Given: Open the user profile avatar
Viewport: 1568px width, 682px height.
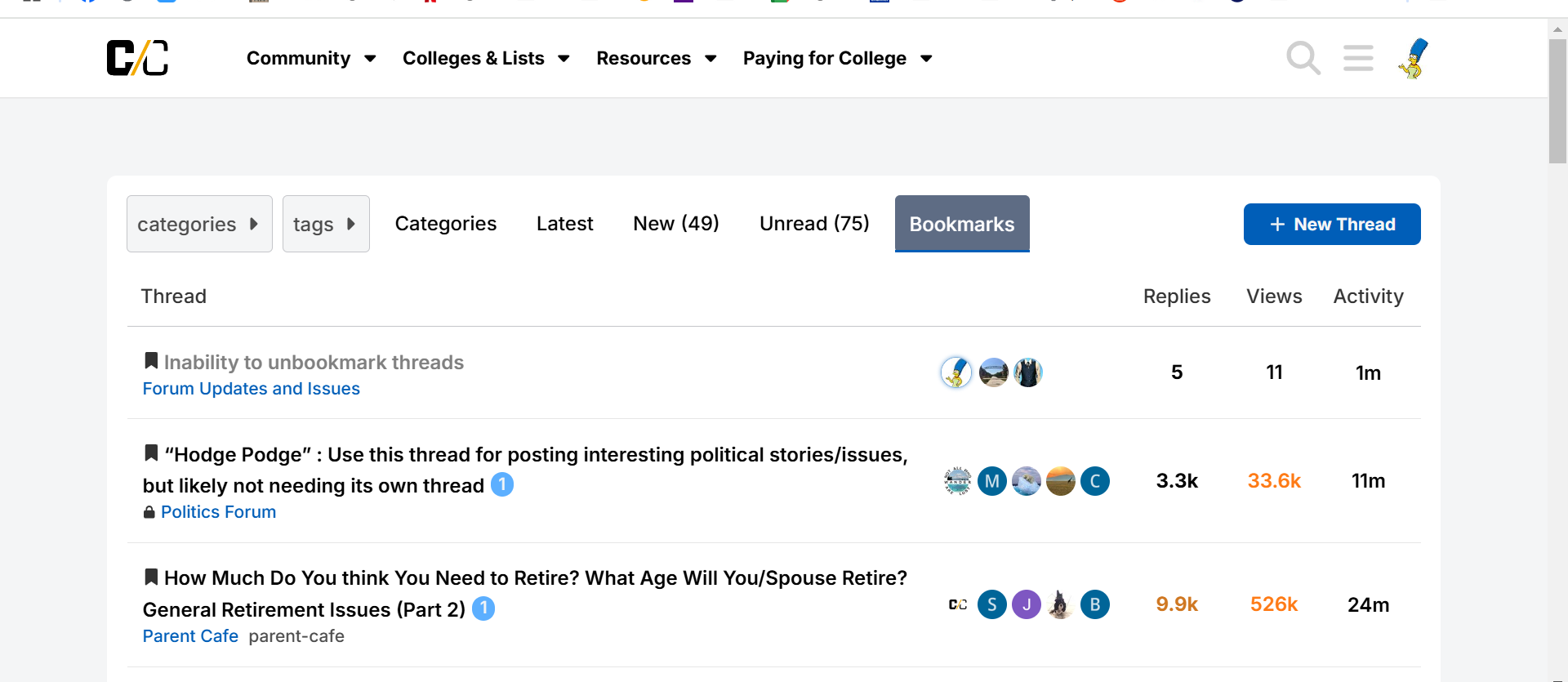Looking at the screenshot, I should 1414,58.
